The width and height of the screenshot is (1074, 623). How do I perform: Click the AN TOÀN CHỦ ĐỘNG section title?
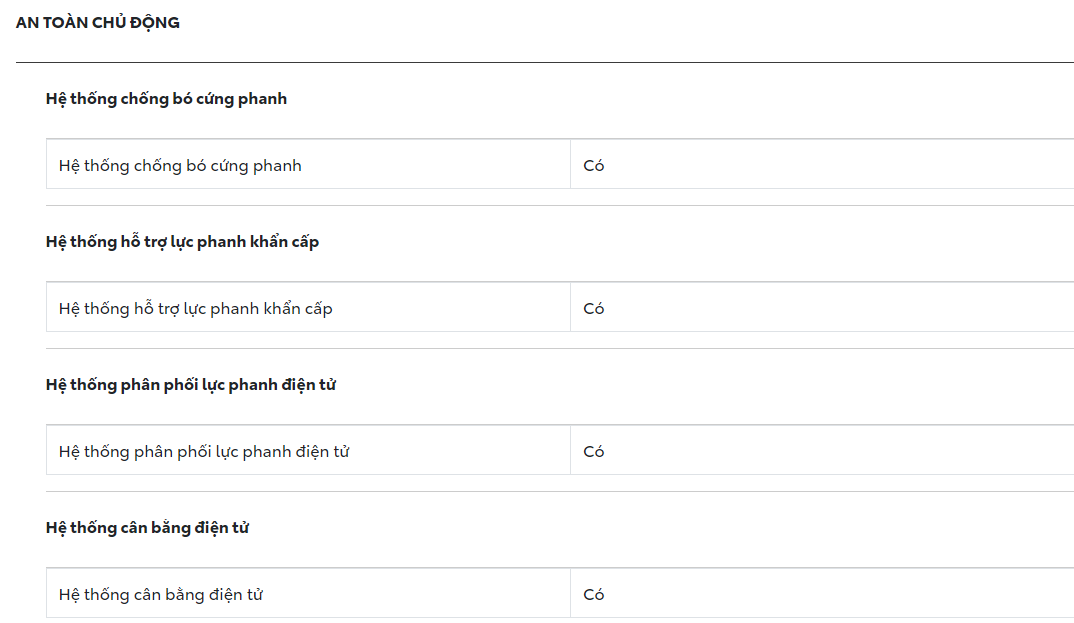[98, 22]
